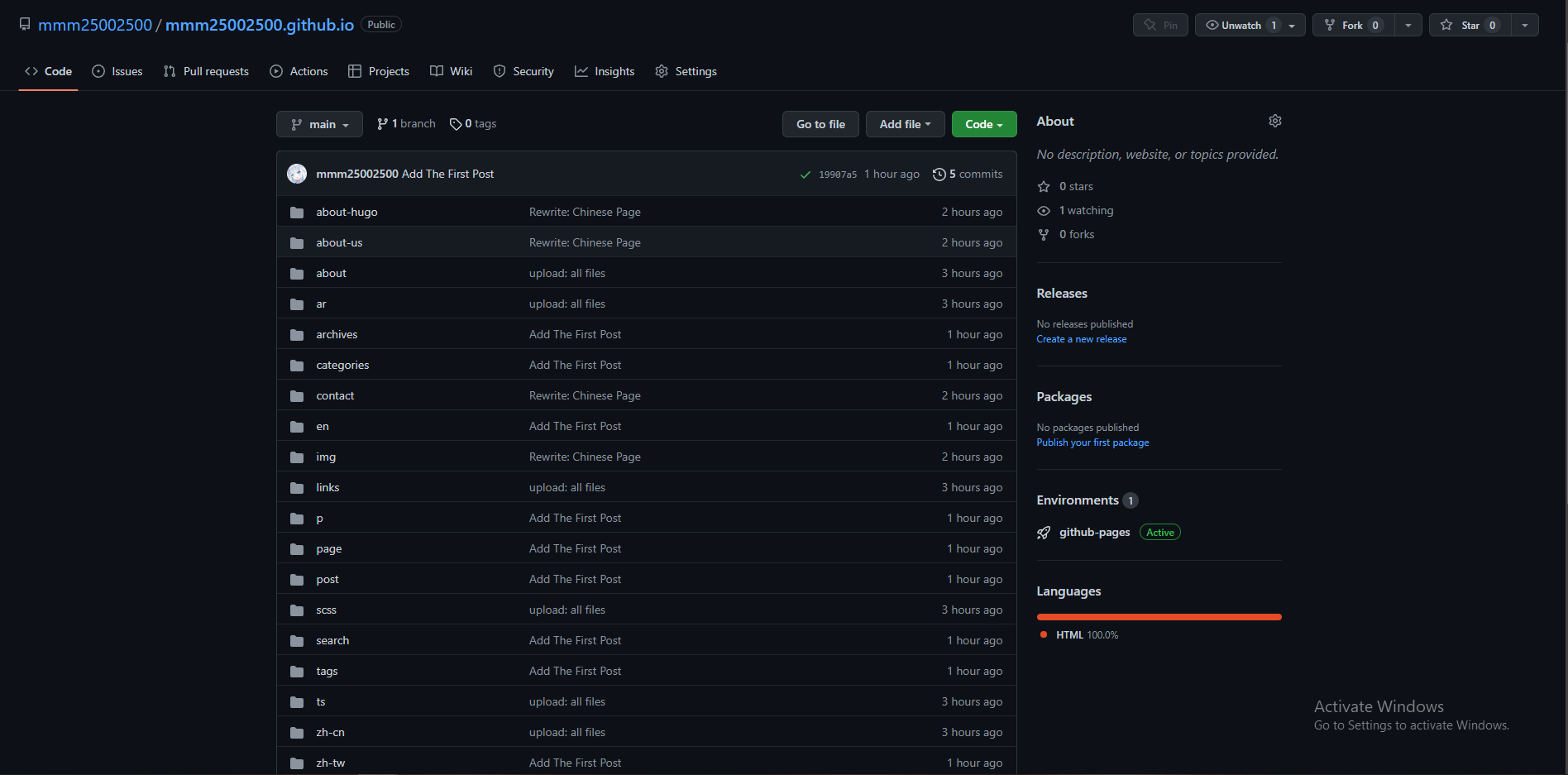Click the rocket icon beside github-pages
Viewport: 1568px width, 775px height.
(1044, 533)
